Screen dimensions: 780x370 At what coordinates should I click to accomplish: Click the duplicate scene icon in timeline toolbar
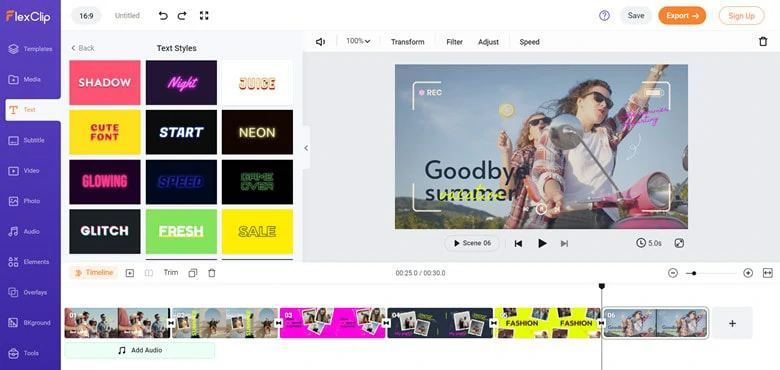click(193, 273)
